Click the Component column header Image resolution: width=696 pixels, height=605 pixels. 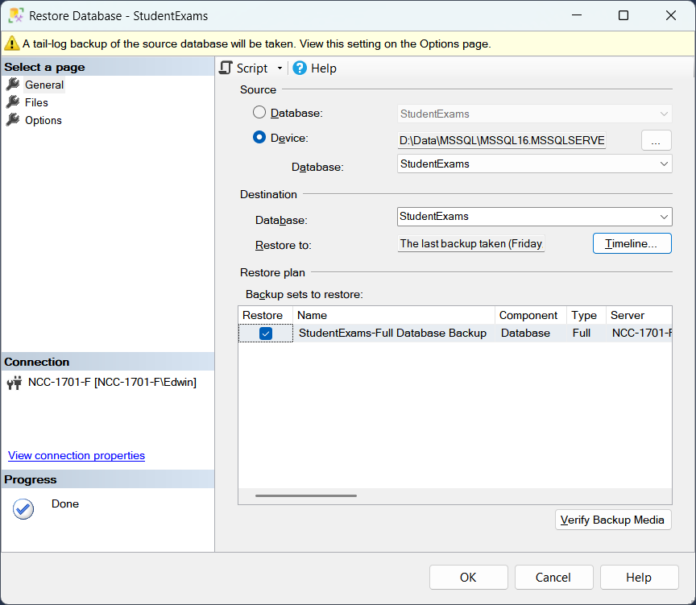(x=530, y=315)
